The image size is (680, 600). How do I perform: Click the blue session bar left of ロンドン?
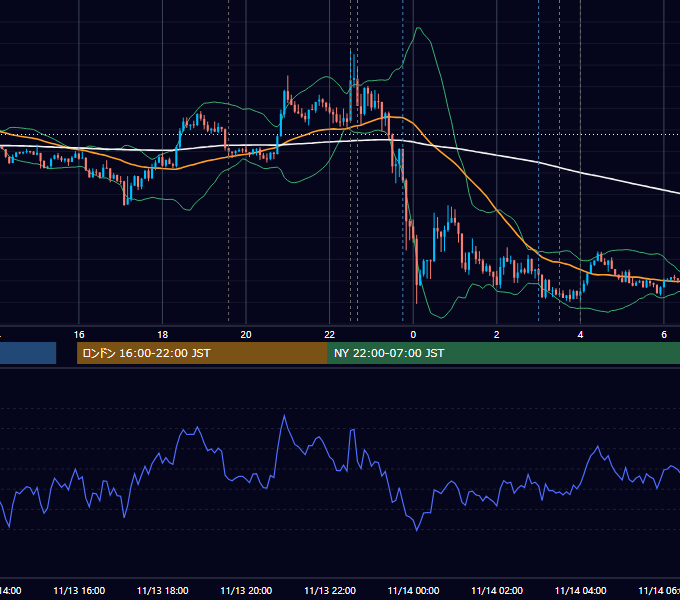pyautogui.click(x=28, y=353)
